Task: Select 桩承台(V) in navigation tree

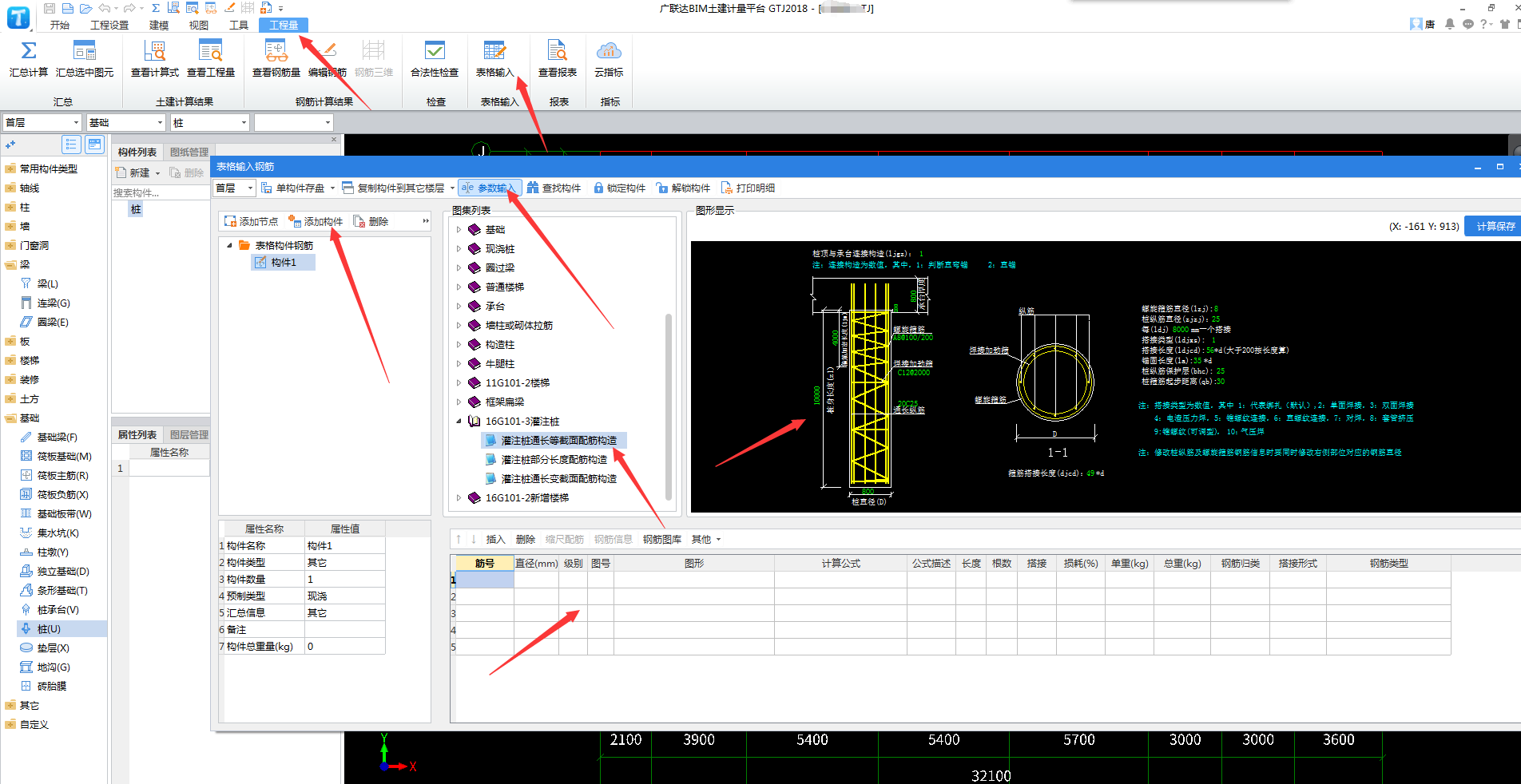Action: click(x=58, y=610)
